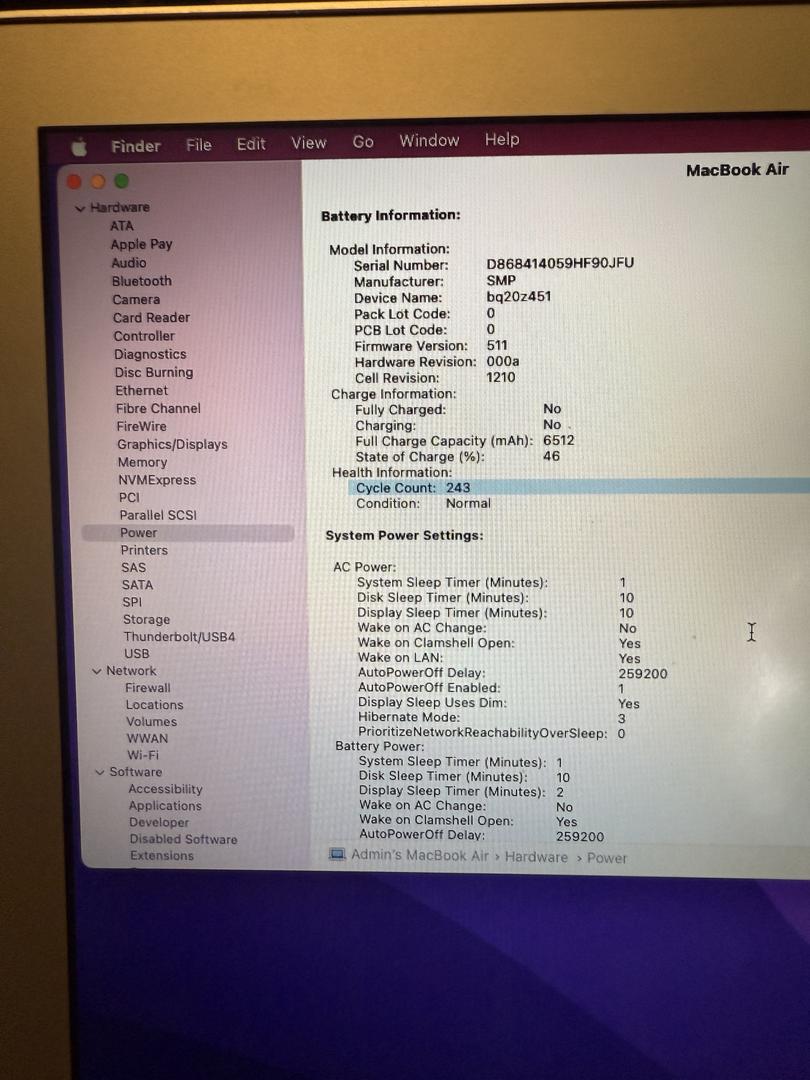Open the Apple menu
The width and height of the screenshot is (810, 1080).
(x=80, y=147)
